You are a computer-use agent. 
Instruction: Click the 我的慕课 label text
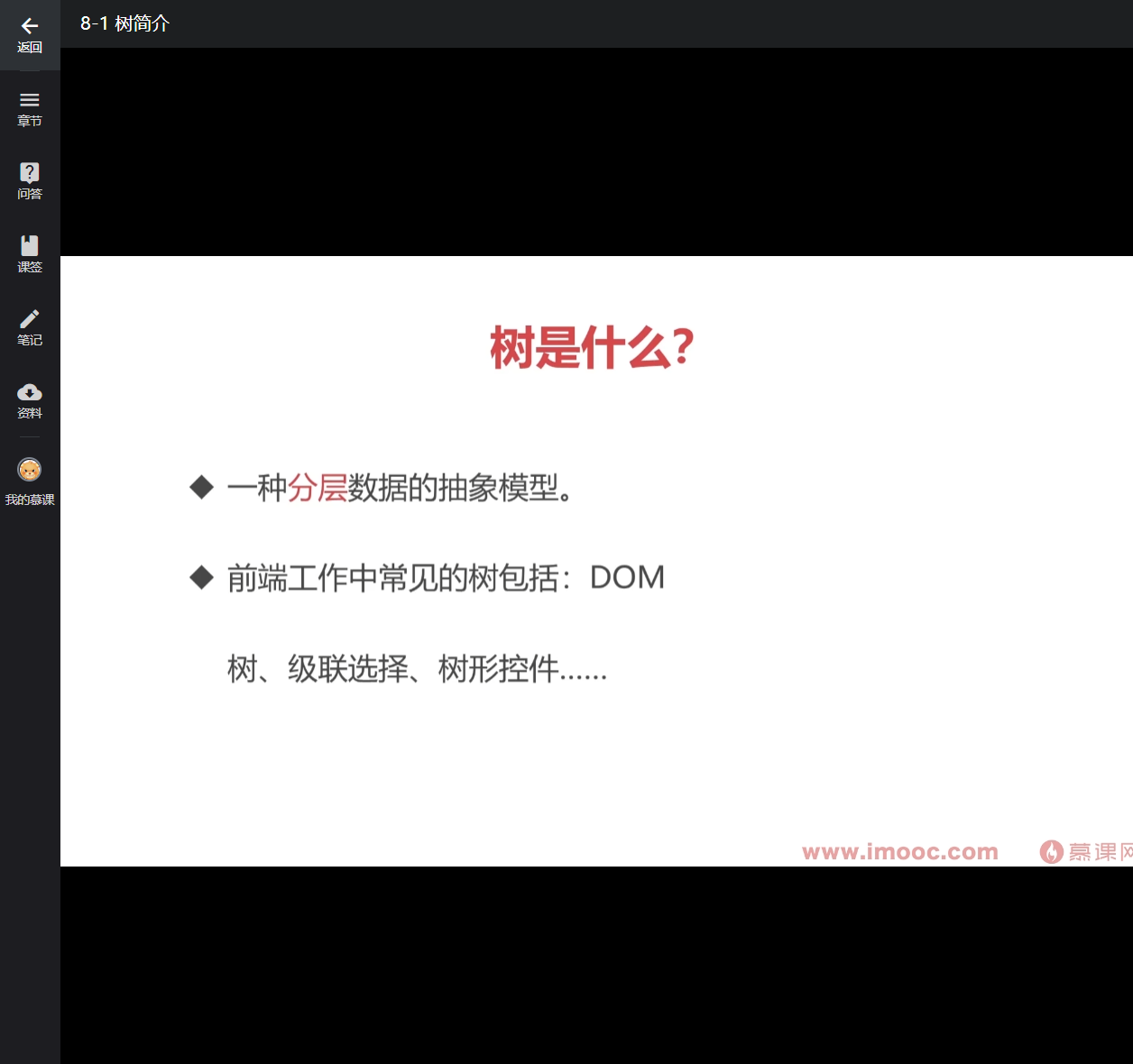(30, 499)
